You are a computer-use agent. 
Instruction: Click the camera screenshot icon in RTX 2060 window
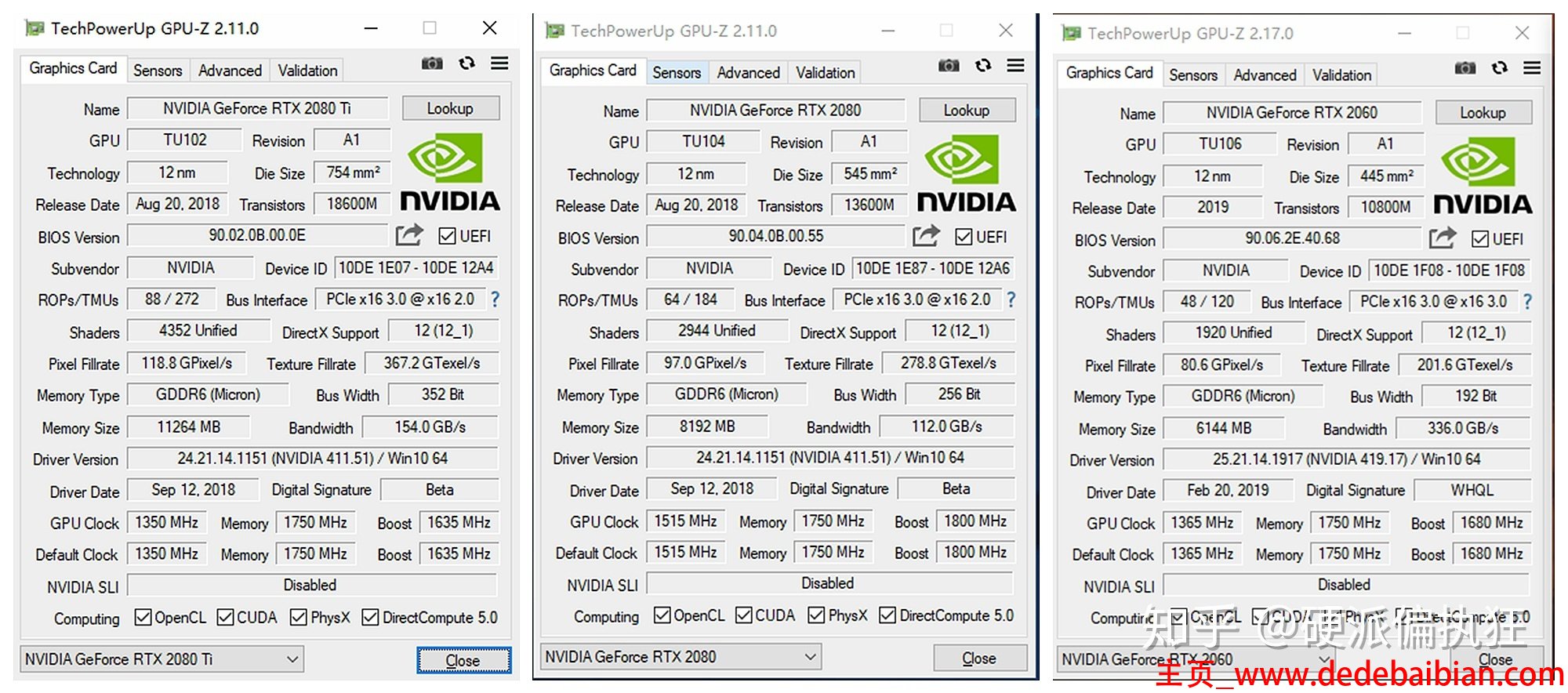1465,68
